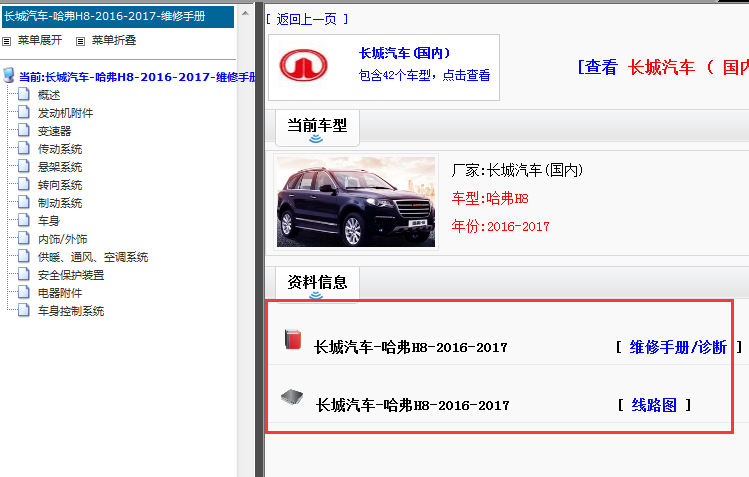Viewport: 749px width, 477px height.
Task: Open 电器附件 tree item
Action: click(x=60, y=293)
